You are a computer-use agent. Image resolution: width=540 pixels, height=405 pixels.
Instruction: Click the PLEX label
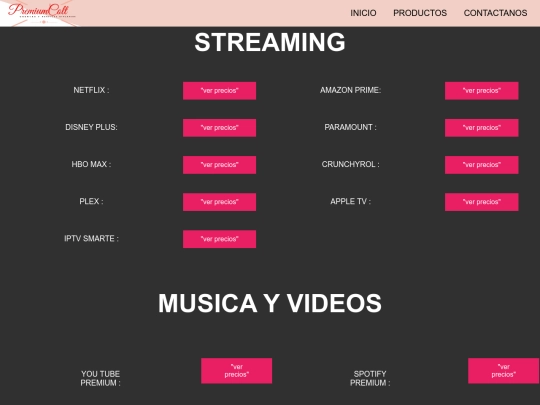coord(91,201)
